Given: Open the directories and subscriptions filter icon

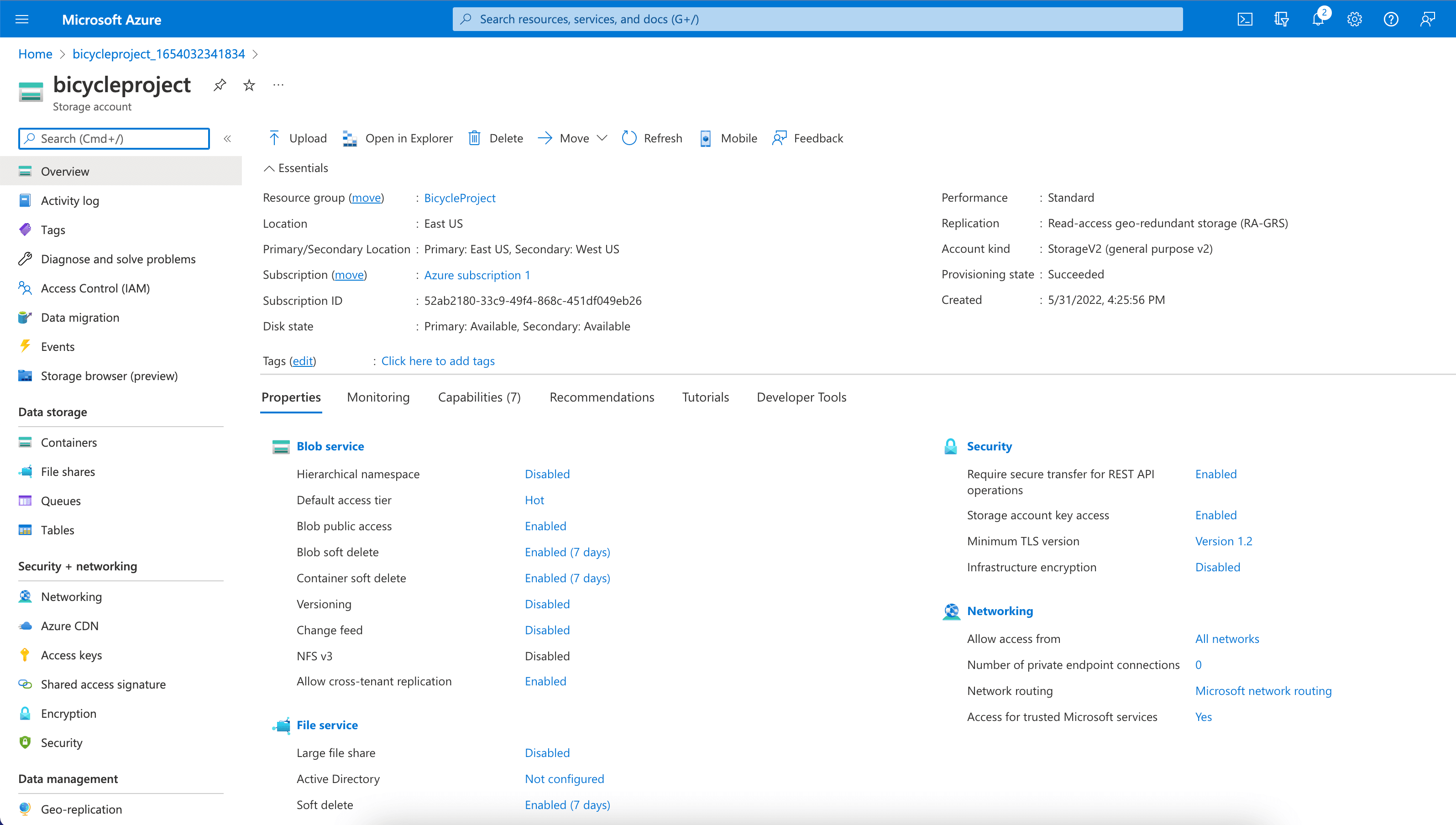Looking at the screenshot, I should 1282,19.
